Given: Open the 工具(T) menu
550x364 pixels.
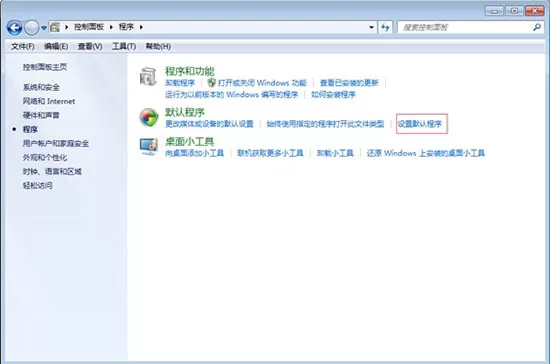Looking at the screenshot, I should (x=124, y=46).
